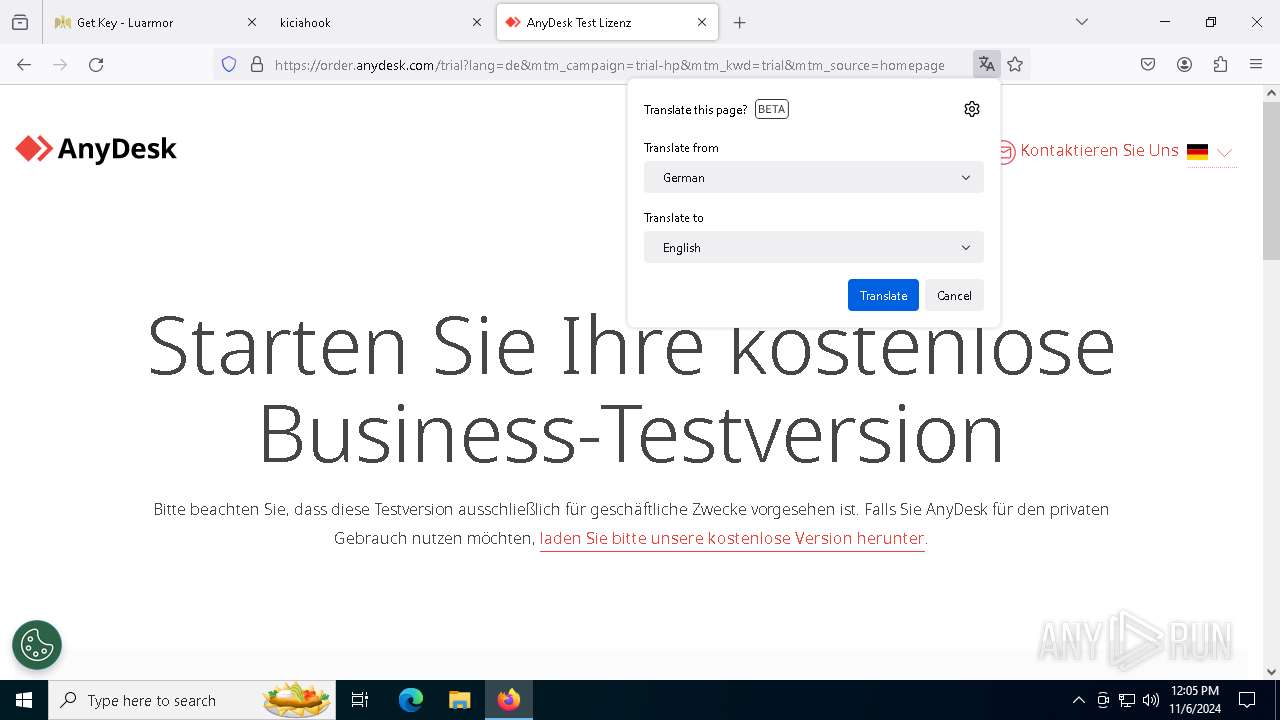Open translation settings gear
Viewport: 1280px width, 720px height.
click(972, 109)
